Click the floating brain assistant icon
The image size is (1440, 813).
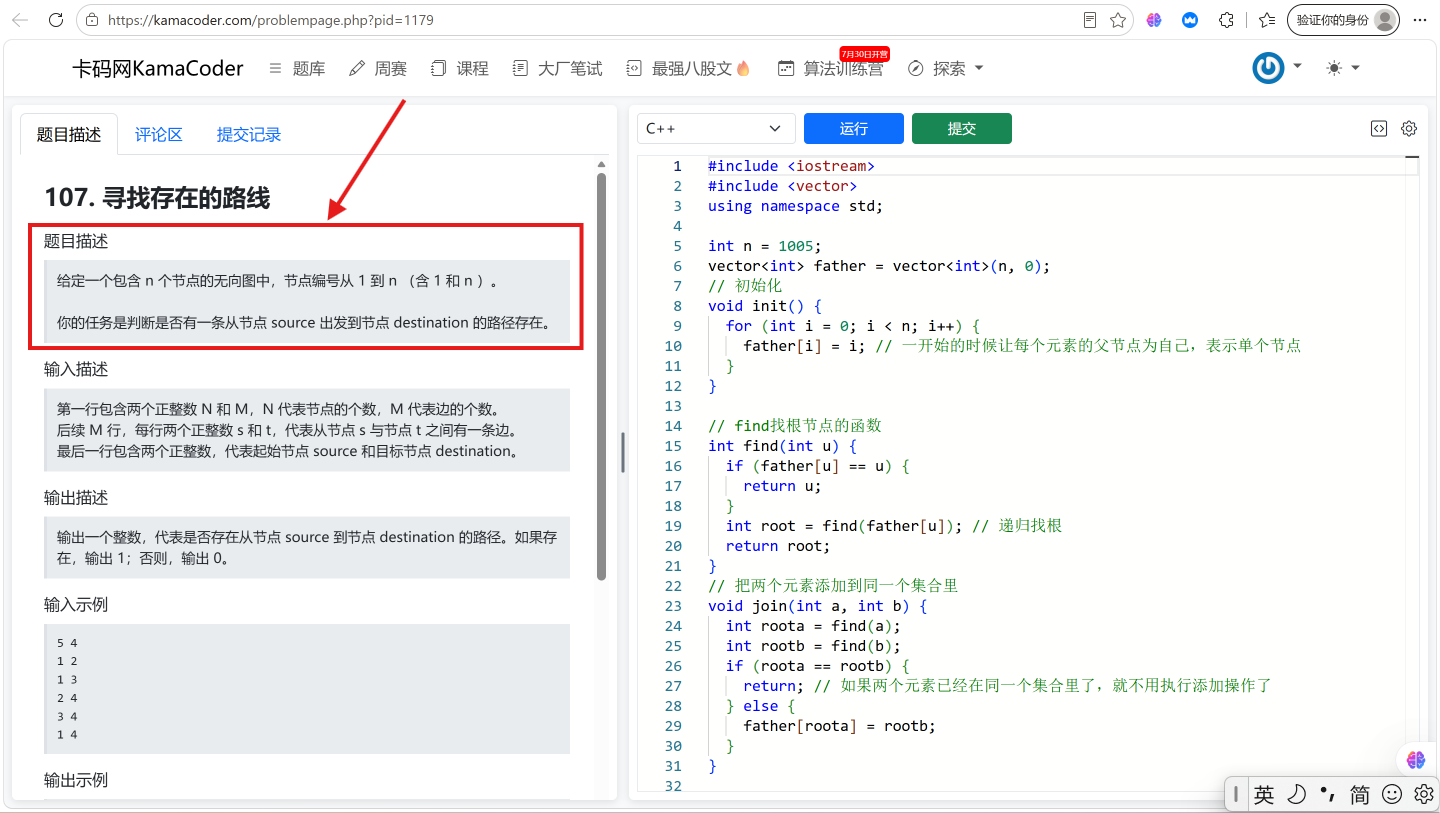pyautogui.click(x=1416, y=760)
